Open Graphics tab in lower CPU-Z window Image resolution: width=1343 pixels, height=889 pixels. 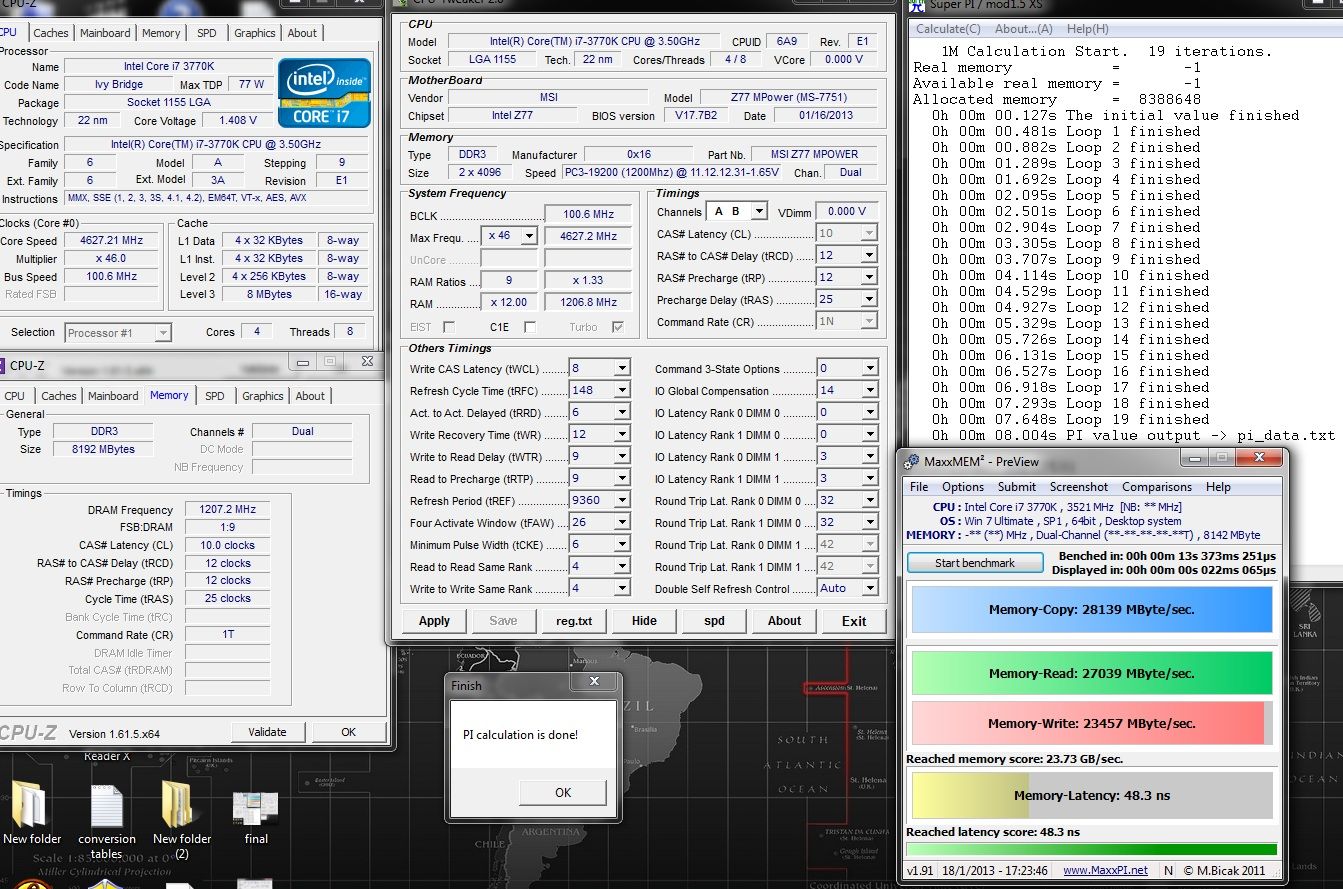pos(262,396)
